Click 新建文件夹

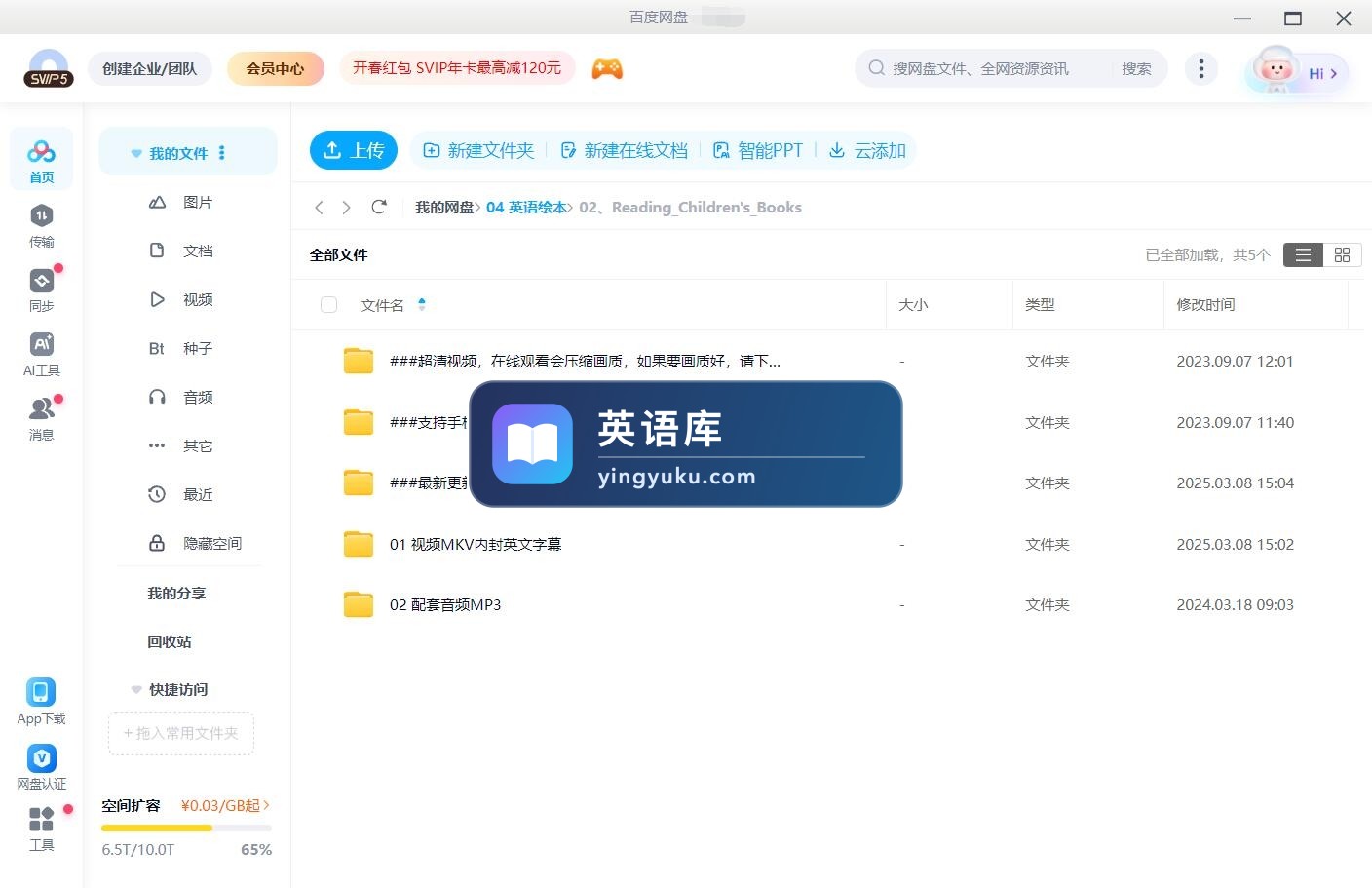click(478, 150)
